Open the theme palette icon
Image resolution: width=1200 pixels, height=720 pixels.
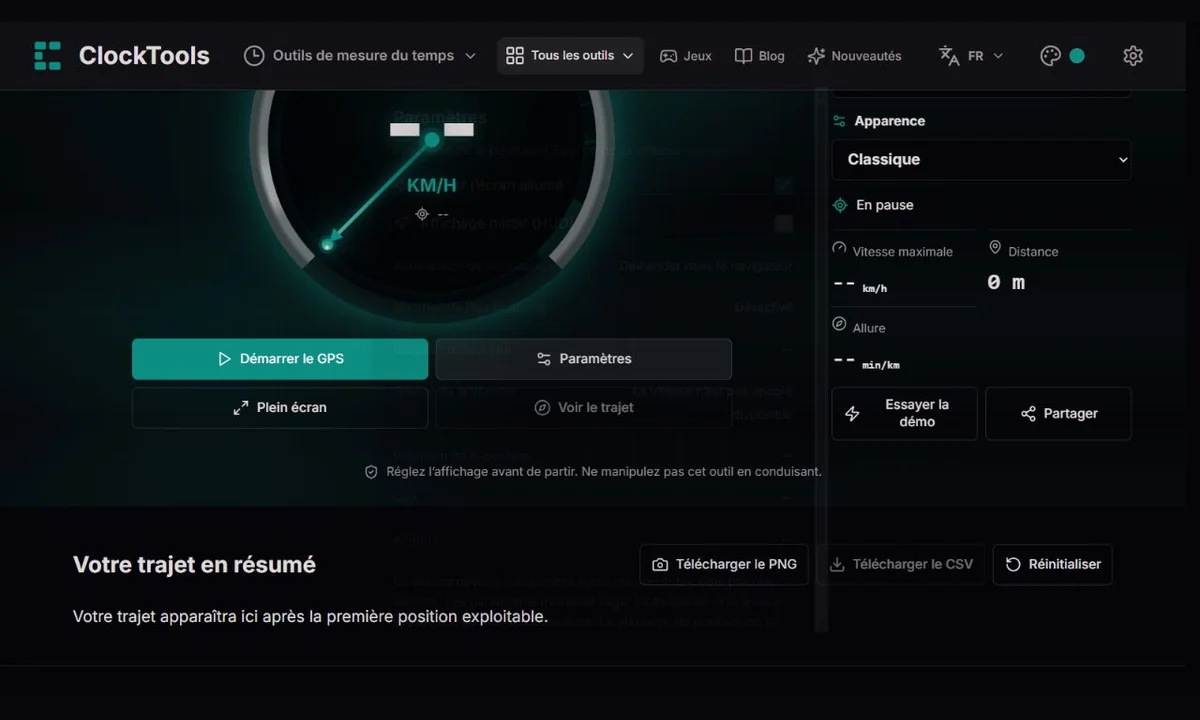pos(1050,56)
